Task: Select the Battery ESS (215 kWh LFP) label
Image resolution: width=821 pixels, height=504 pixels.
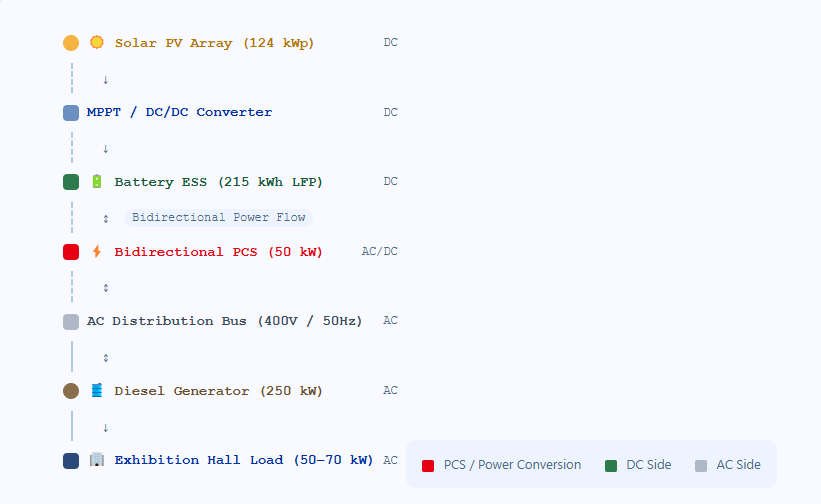Action: click(218, 182)
